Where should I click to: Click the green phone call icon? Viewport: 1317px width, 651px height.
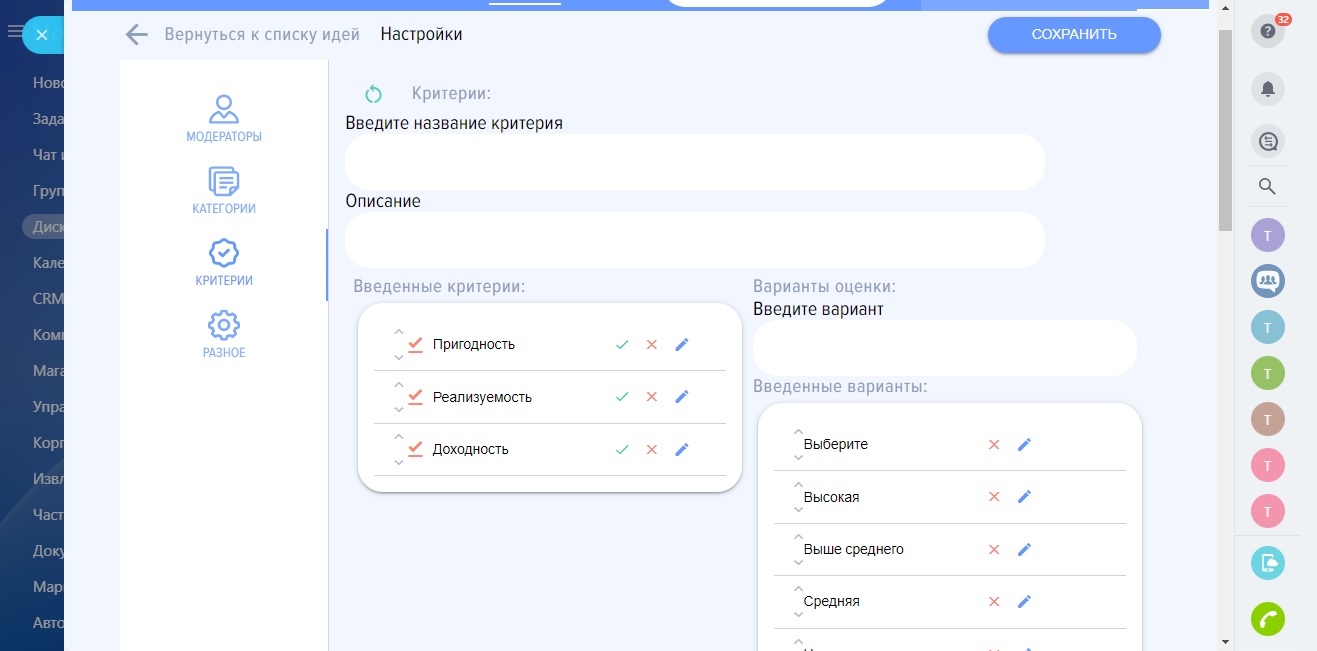coord(1267,620)
